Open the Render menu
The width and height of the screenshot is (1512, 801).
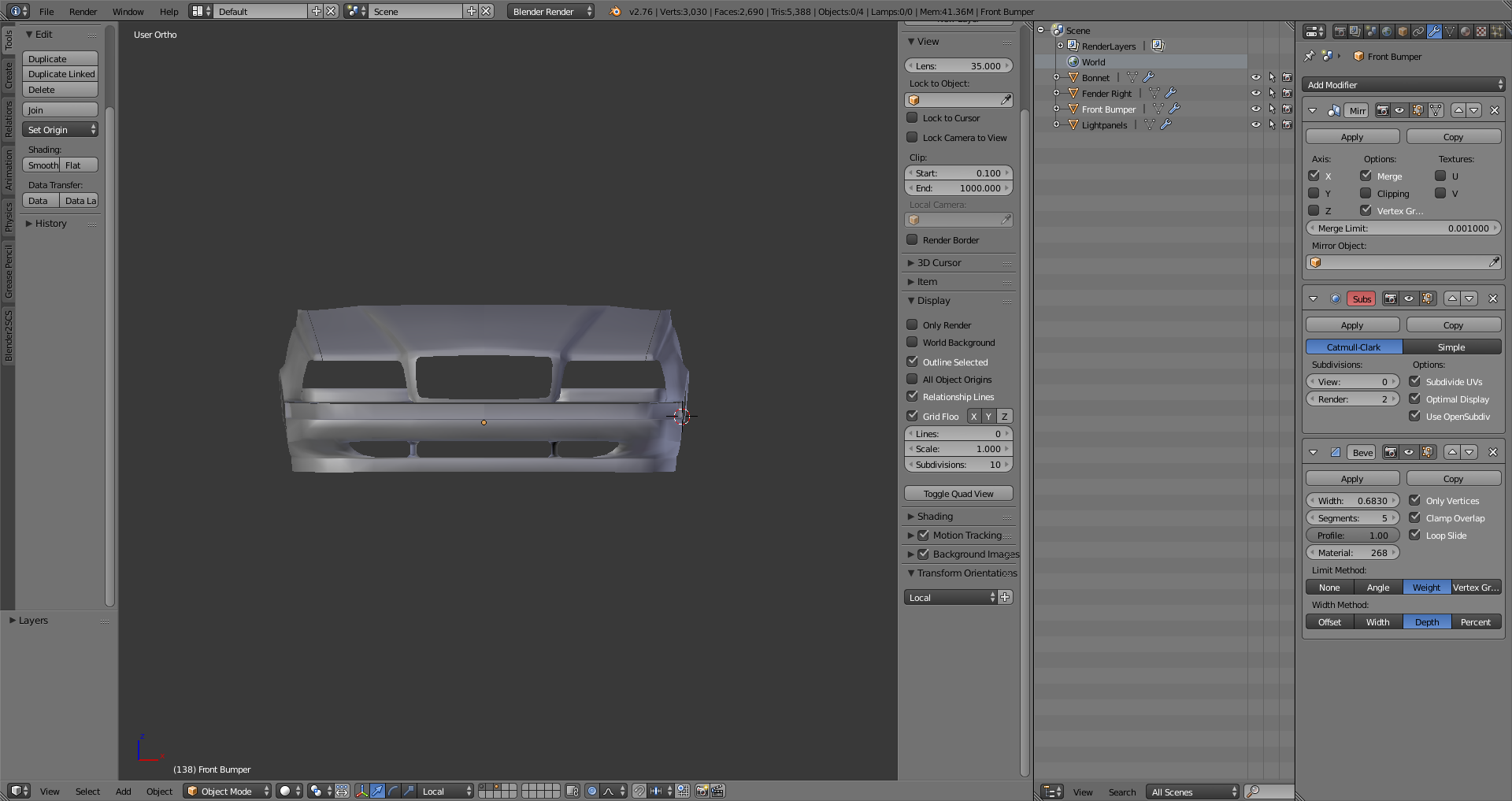pos(83,12)
